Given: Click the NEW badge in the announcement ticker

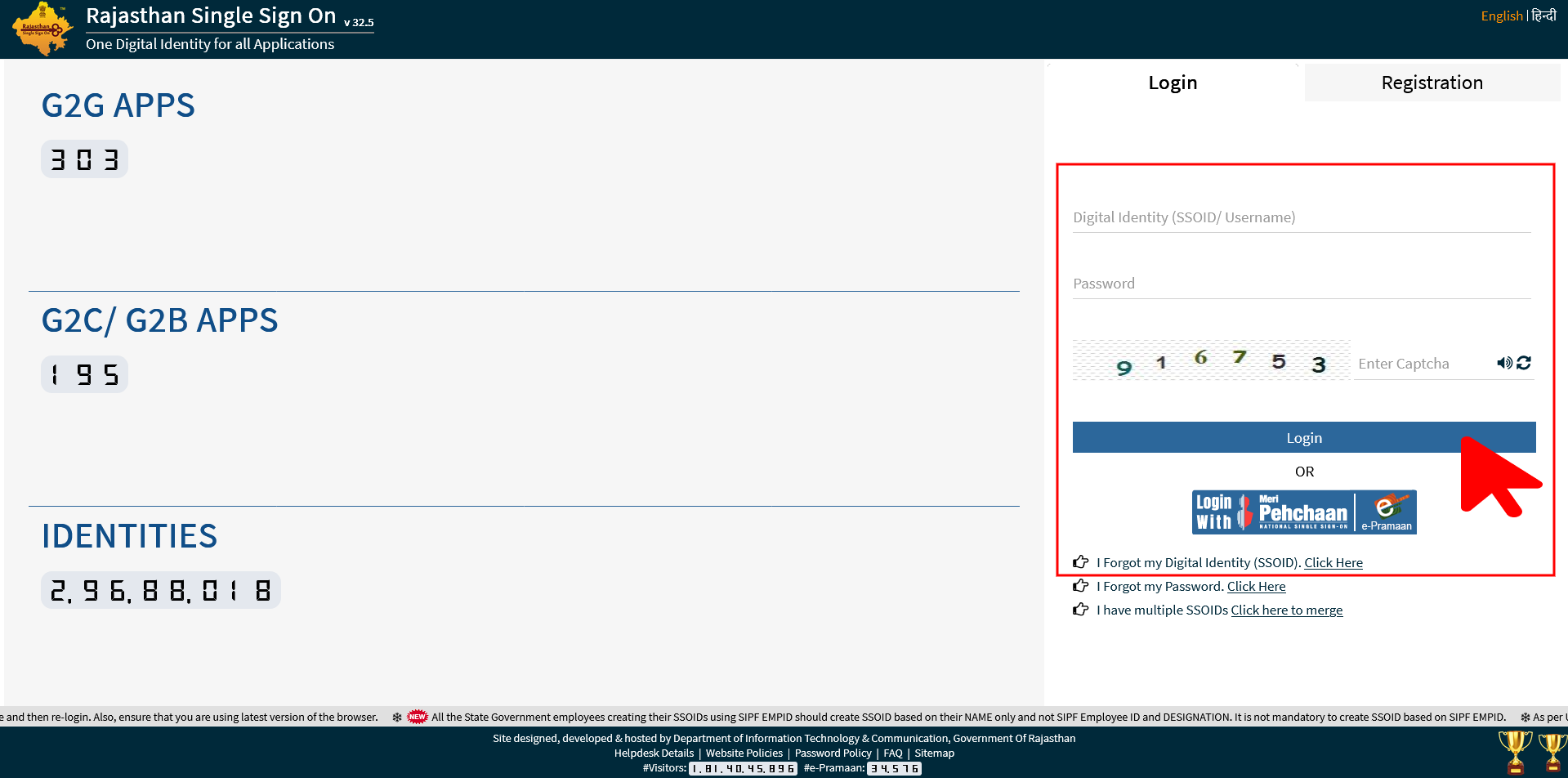Looking at the screenshot, I should (418, 717).
